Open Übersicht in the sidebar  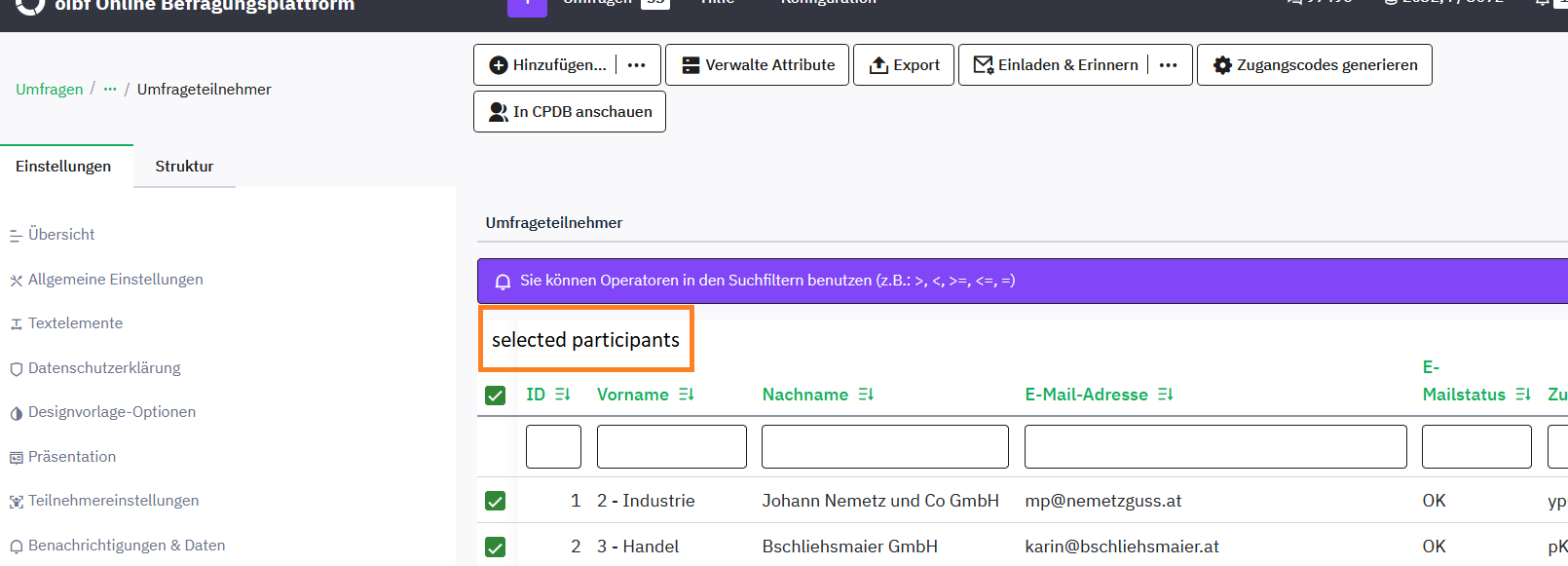pyautogui.click(x=53, y=235)
